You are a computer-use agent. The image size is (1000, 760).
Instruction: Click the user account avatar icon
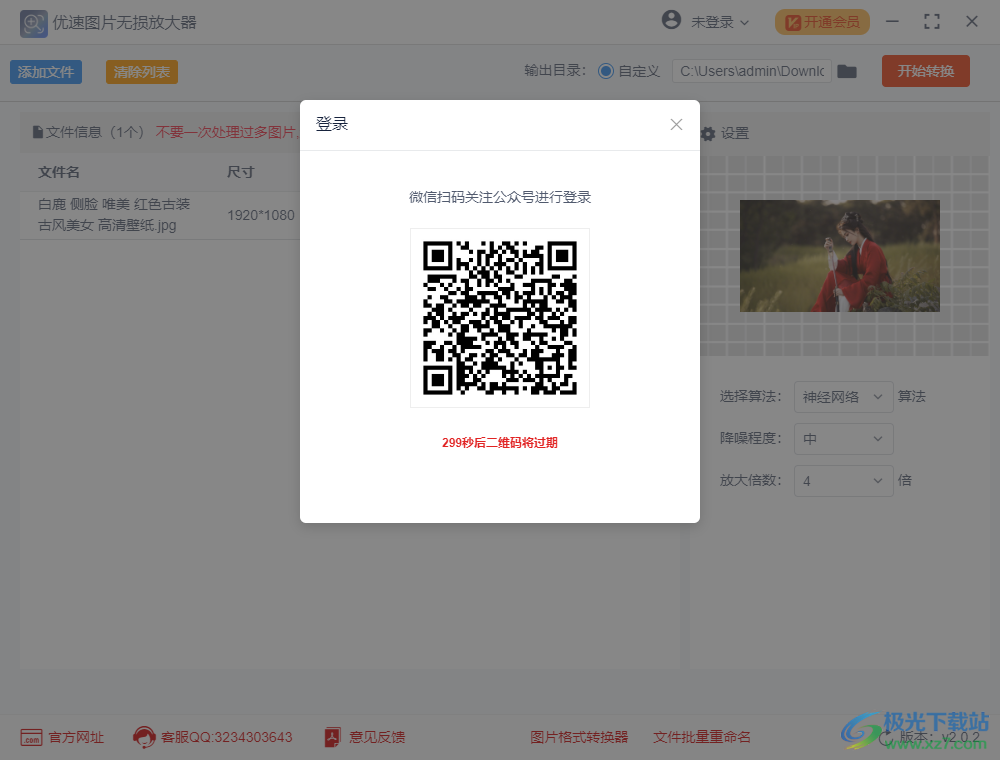pos(669,21)
